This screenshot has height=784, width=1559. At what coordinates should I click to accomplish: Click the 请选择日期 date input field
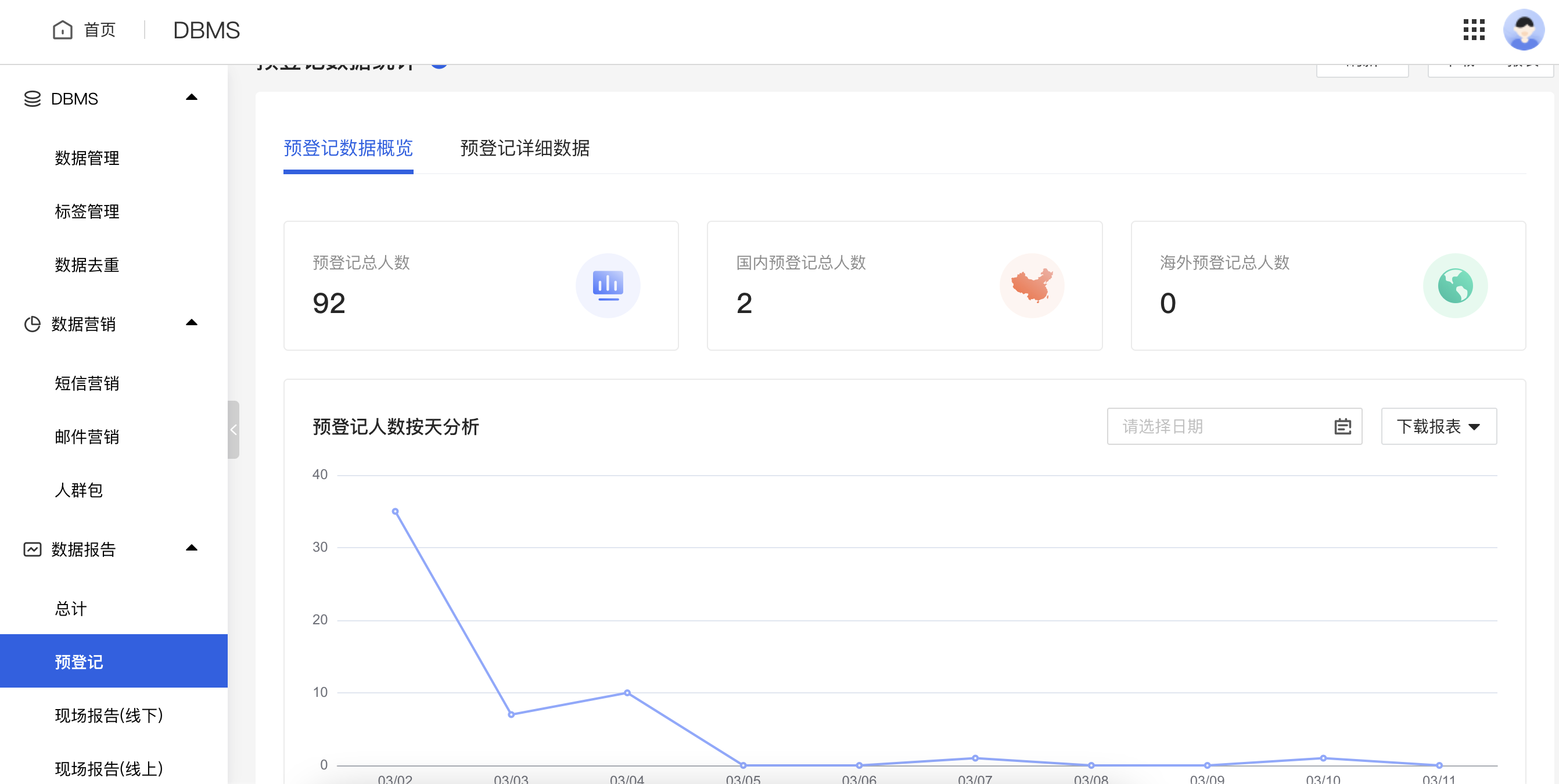pyautogui.click(x=1210, y=426)
